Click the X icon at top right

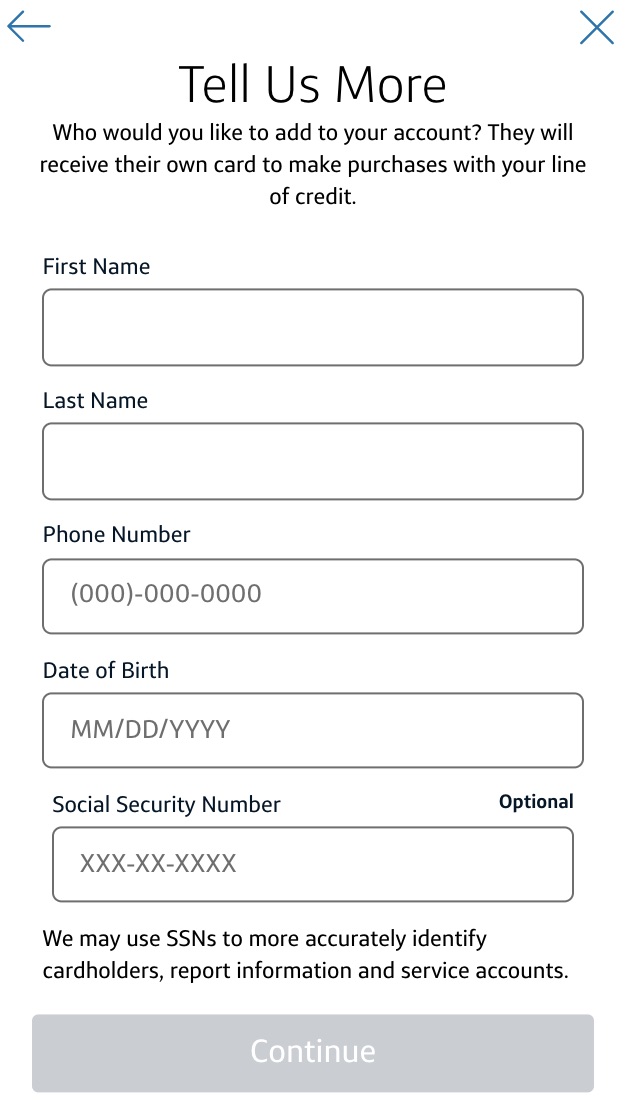point(597,28)
